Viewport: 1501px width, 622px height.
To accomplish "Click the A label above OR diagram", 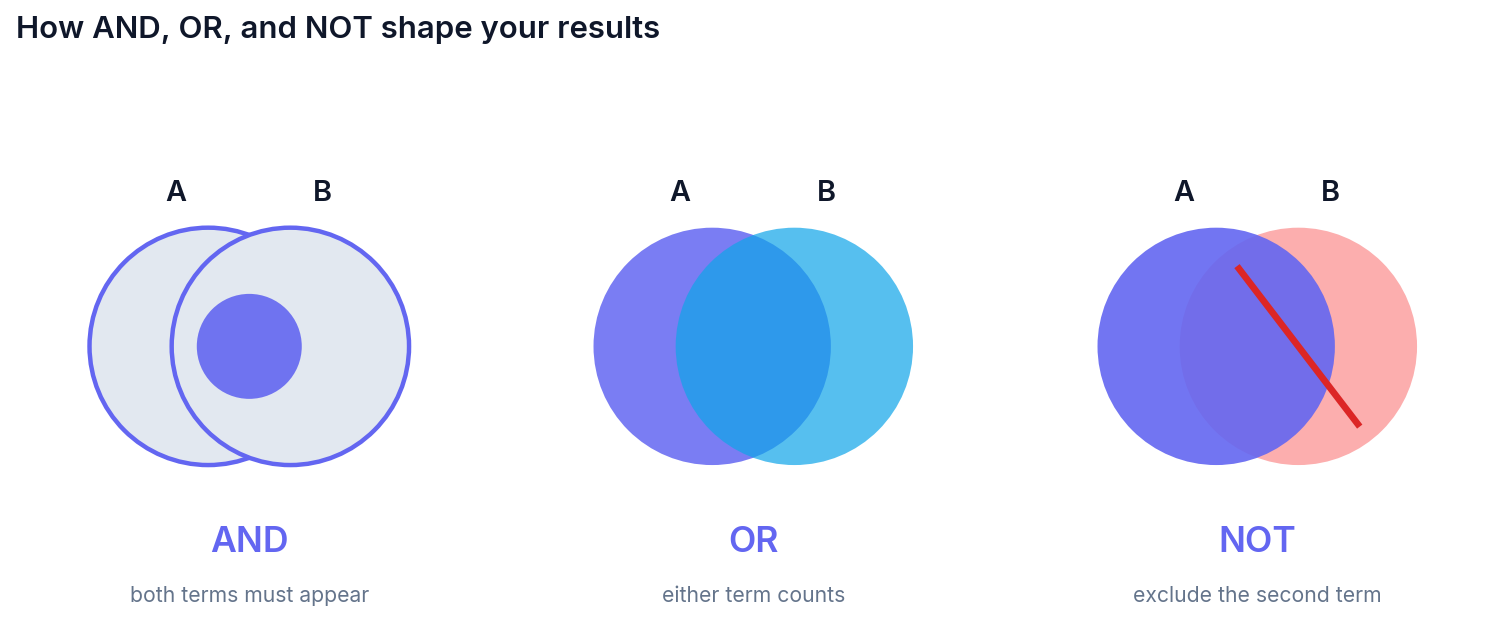I will [680, 191].
